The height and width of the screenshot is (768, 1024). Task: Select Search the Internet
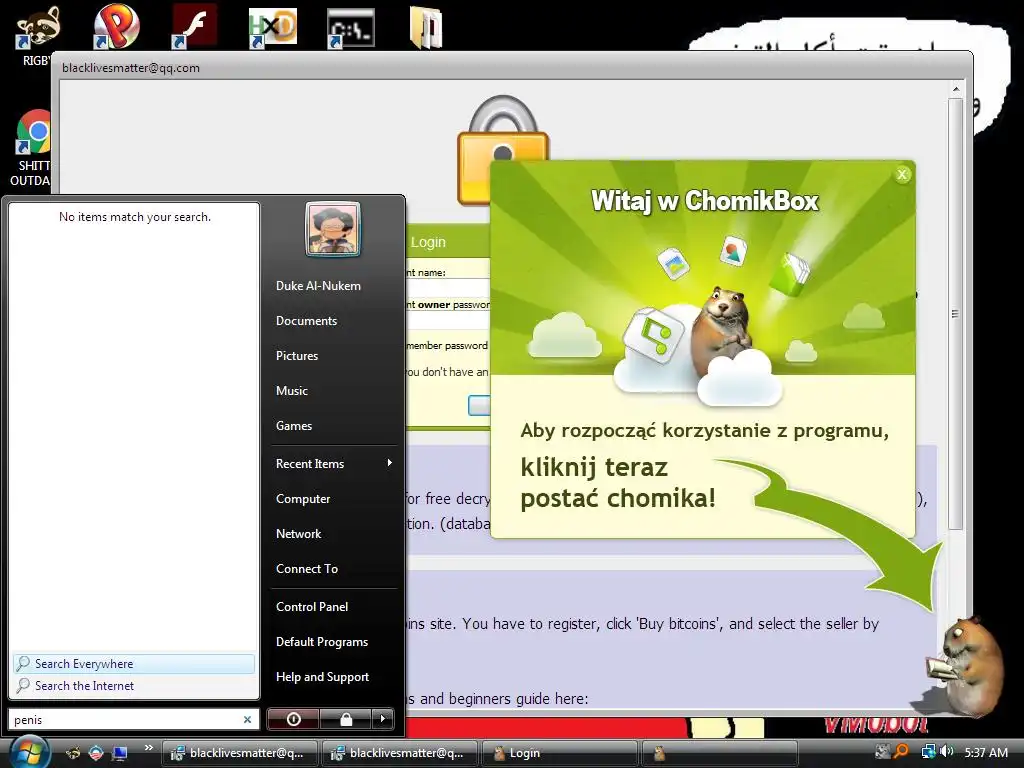tap(134, 686)
